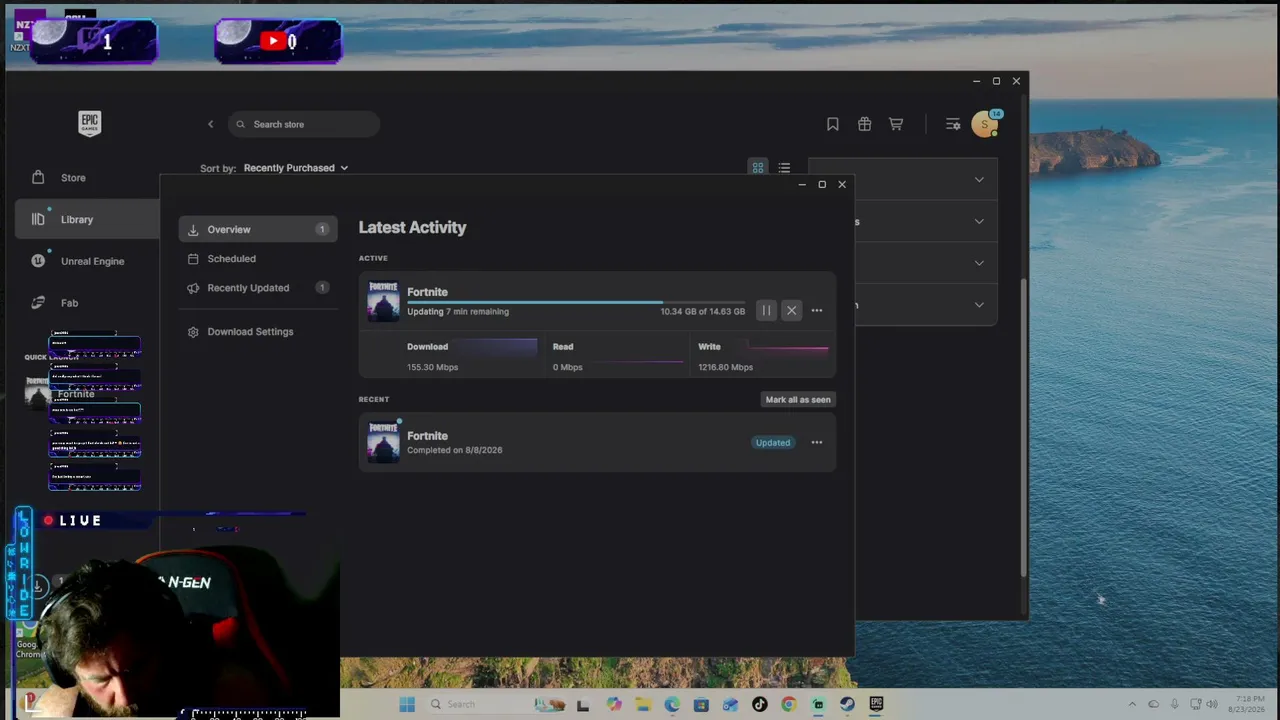Click the active Fortnite thumbnail
This screenshot has height=720, width=1280.
383,301
